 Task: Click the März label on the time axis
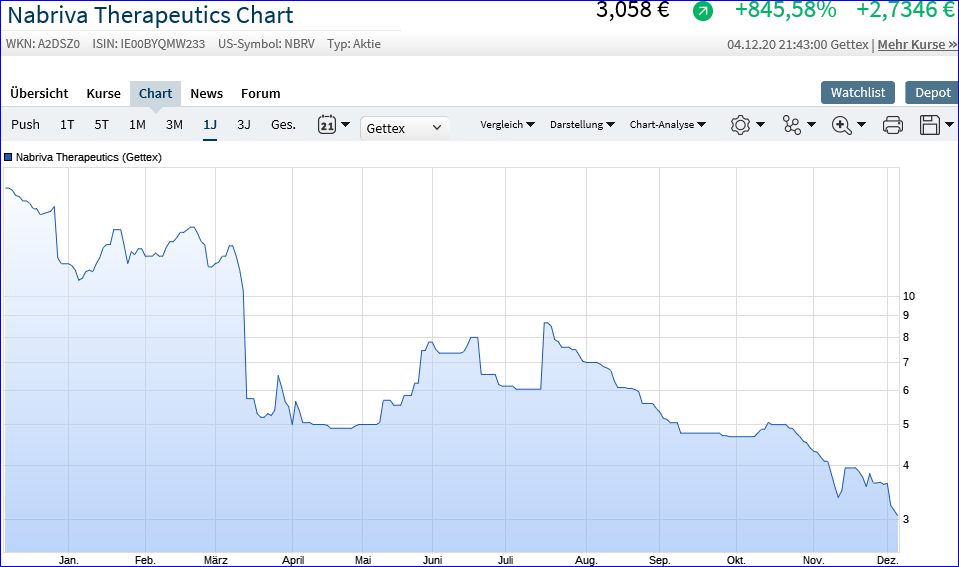(x=216, y=560)
